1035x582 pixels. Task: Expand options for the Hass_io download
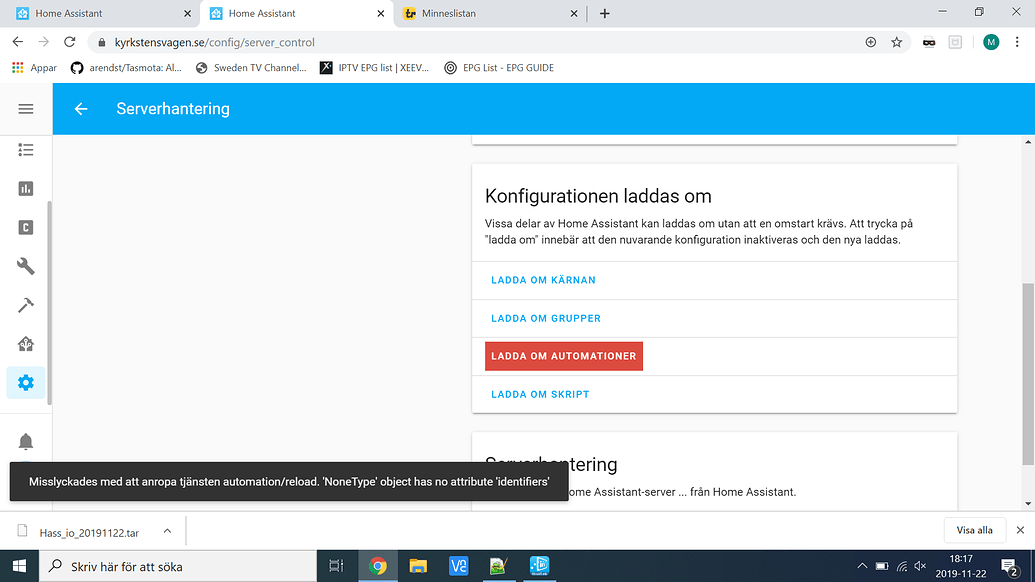(x=167, y=531)
